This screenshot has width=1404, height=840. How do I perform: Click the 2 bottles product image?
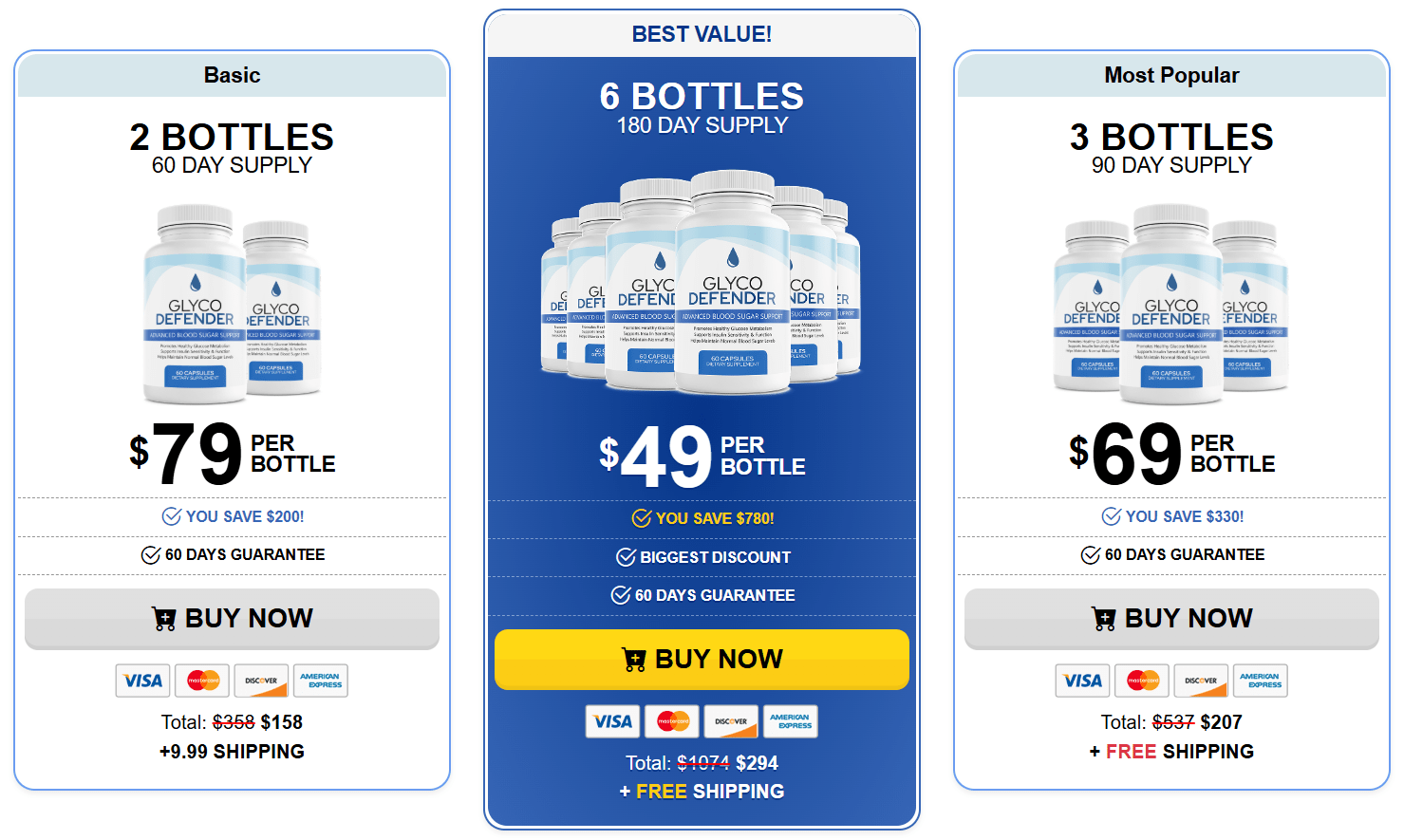click(233, 304)
